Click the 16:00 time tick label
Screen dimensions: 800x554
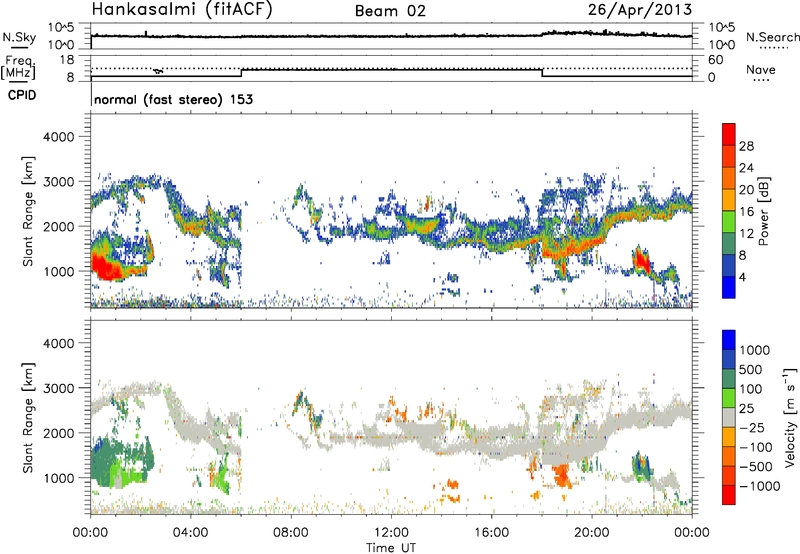click(x=491, y=533)
